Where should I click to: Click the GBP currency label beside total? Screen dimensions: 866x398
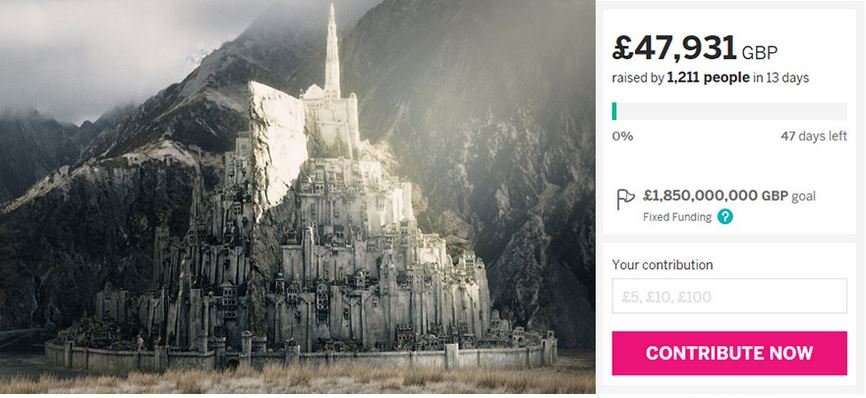click(x=759, y=53)
